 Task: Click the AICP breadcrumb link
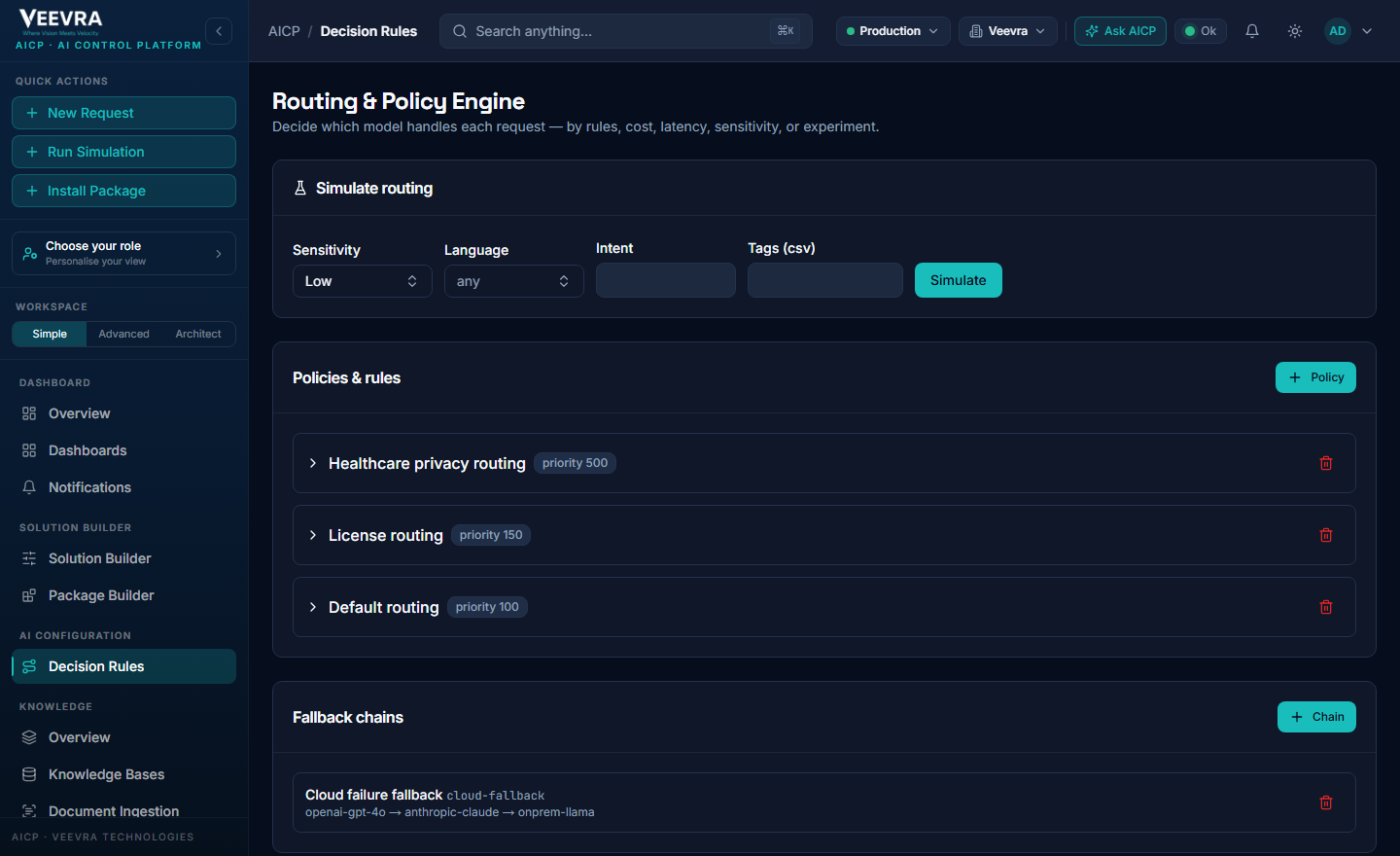pos(284,31)
